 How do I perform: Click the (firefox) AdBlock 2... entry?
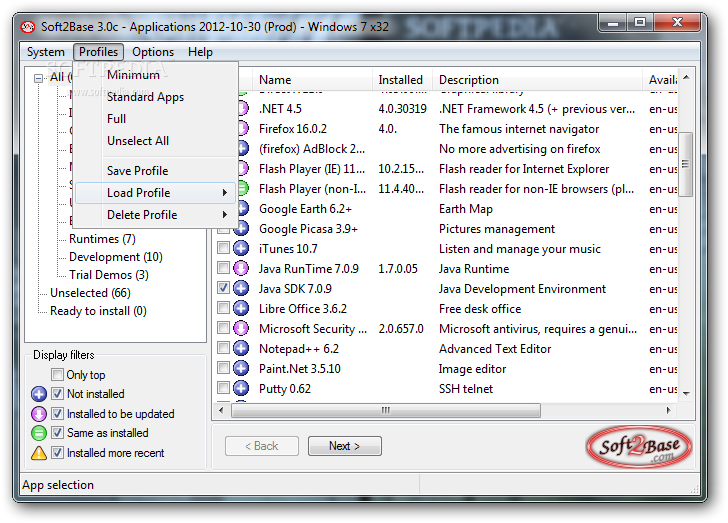[312, 149]
